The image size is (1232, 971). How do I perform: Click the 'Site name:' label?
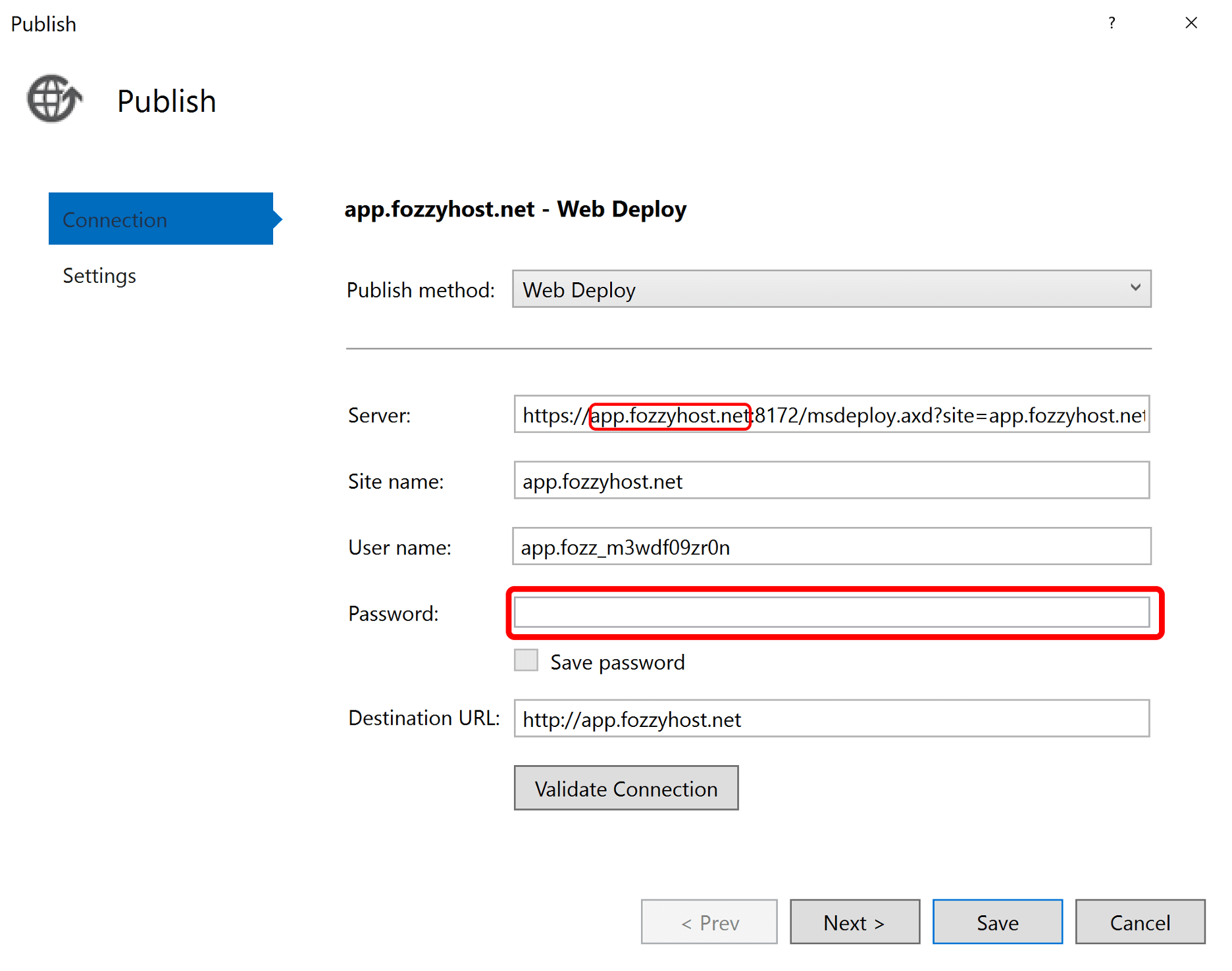tap(396, 482)
